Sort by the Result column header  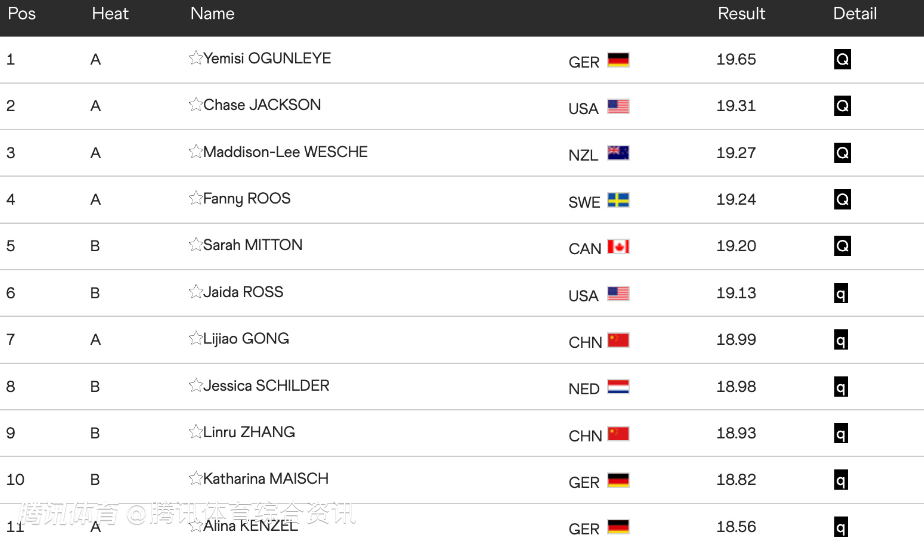741,14
